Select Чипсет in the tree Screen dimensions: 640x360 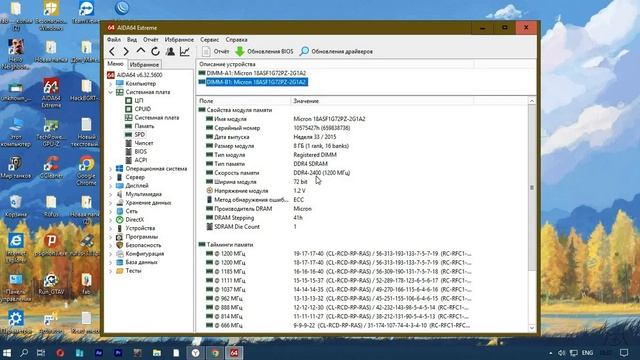139,143
